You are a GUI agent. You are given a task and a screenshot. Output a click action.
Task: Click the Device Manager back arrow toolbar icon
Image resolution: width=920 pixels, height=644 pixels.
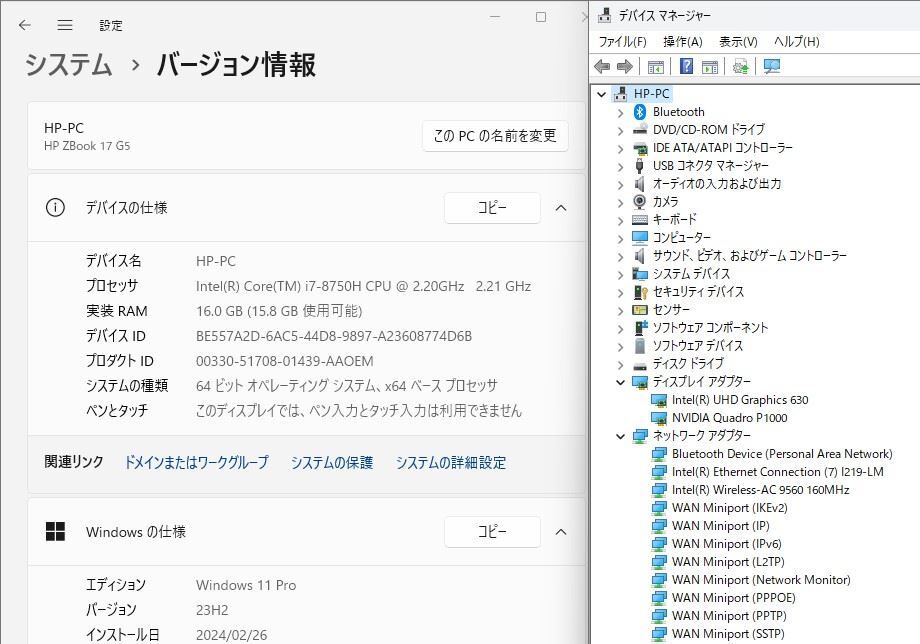pyautogui.click(x=603, y=66)
